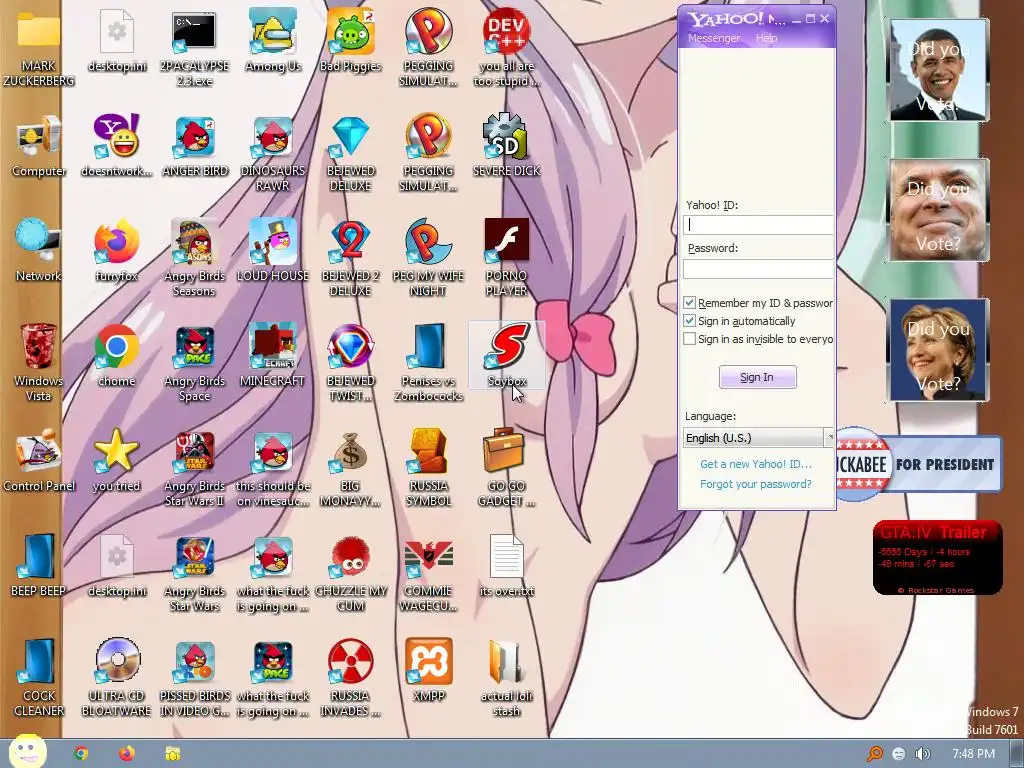Focus the Yahoo! ID input field

[x=758, y=225]
